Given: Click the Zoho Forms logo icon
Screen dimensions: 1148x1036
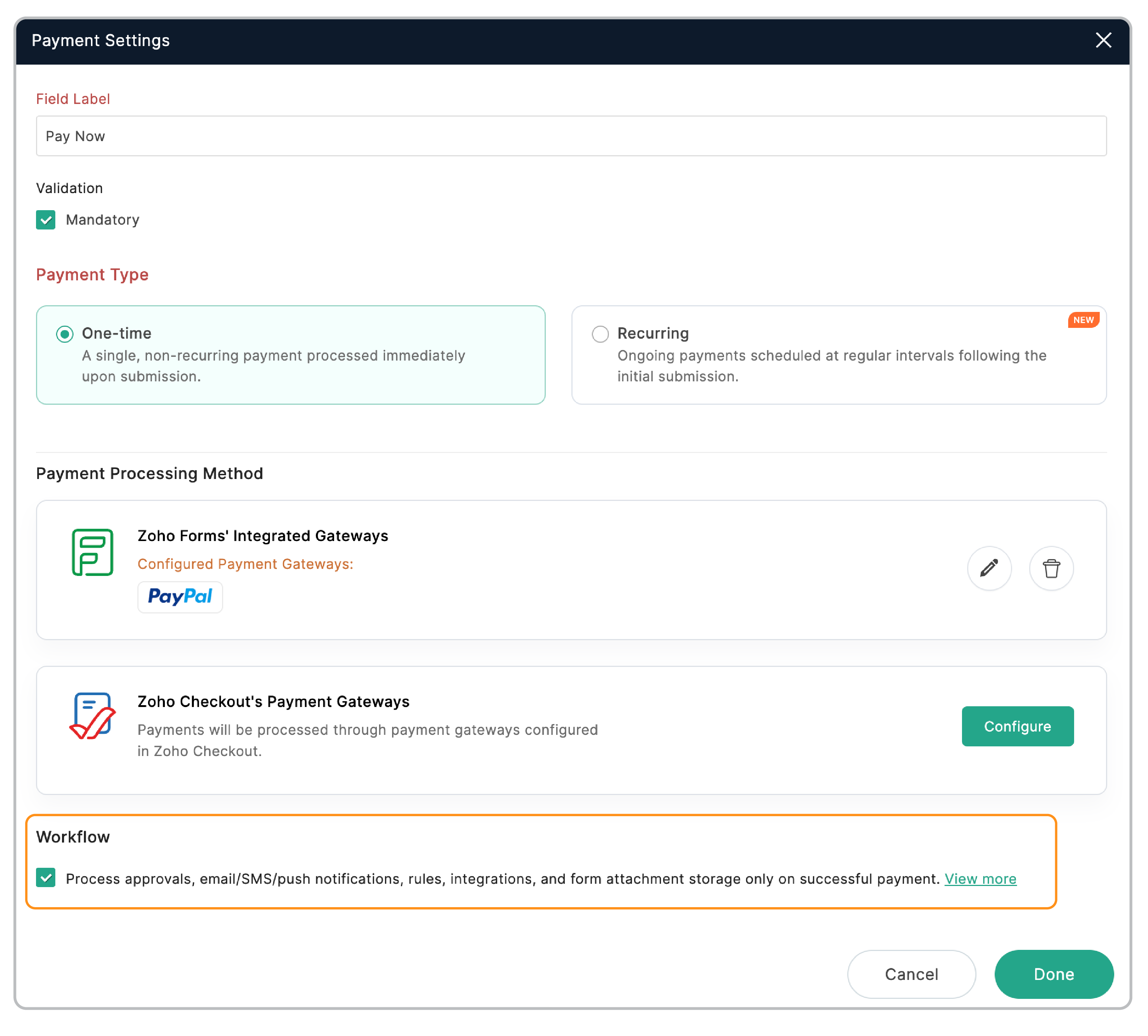Looking at the screenshot, I should pyautogui.click(x=92, y=552).
